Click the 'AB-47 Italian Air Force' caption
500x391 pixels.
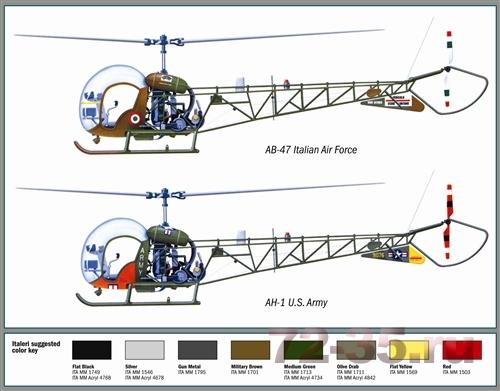311,150
